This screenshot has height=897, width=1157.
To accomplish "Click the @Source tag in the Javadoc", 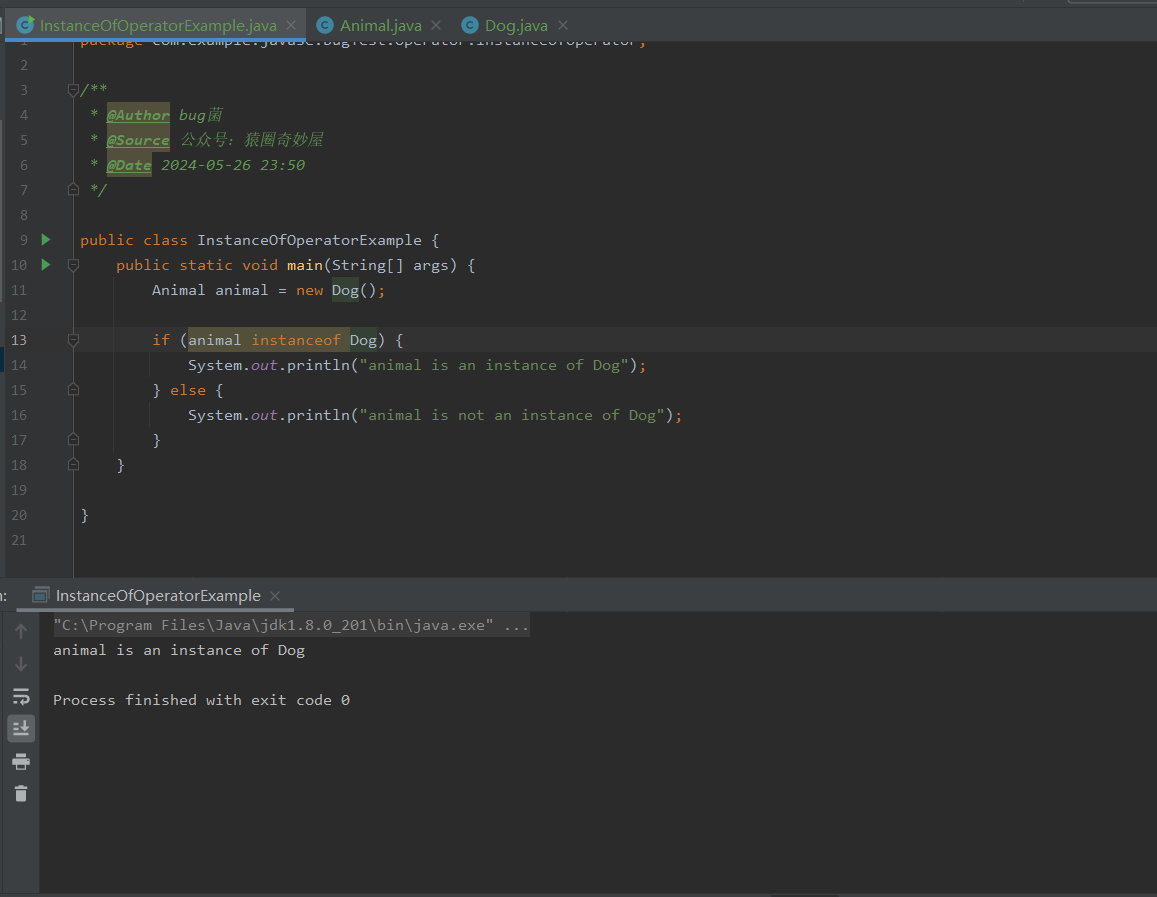I will 138,140.
